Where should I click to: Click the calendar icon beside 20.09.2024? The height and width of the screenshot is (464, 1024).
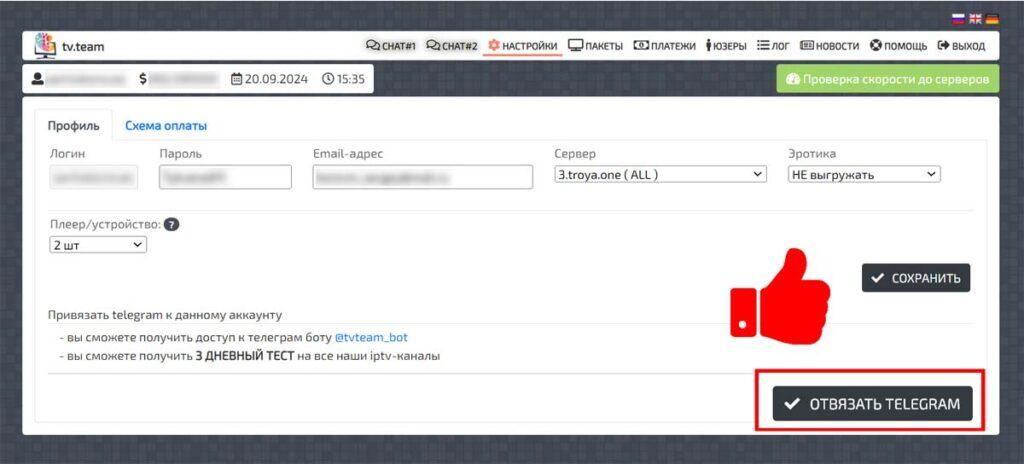236,79
